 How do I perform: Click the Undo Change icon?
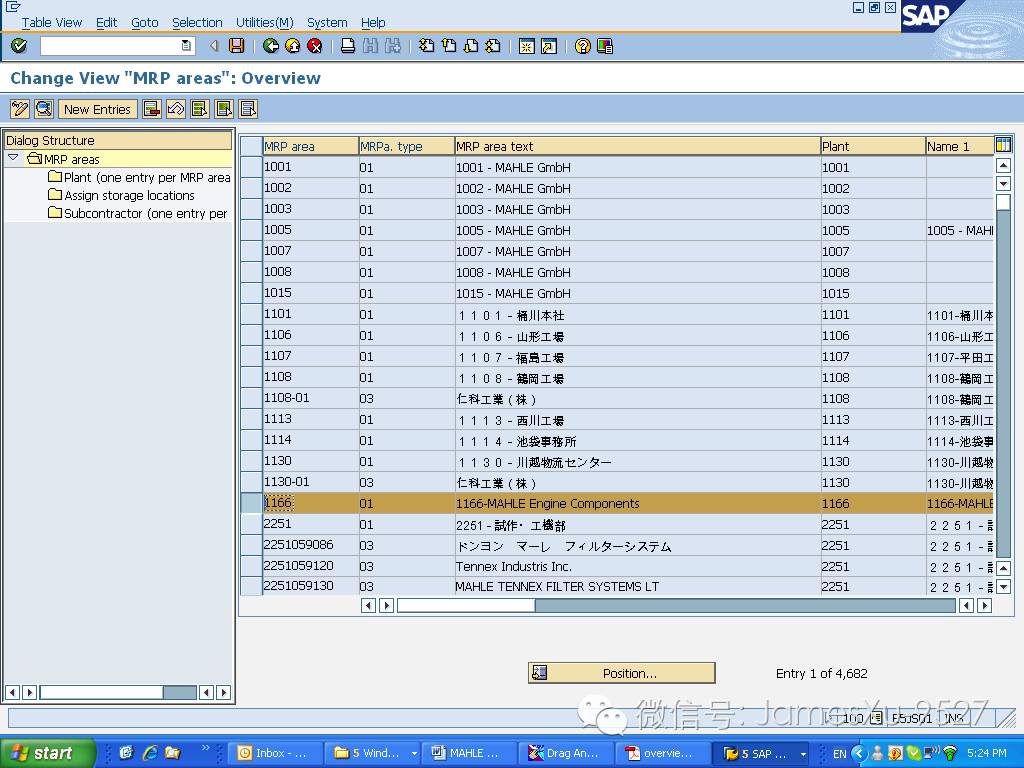click(176, 109)
